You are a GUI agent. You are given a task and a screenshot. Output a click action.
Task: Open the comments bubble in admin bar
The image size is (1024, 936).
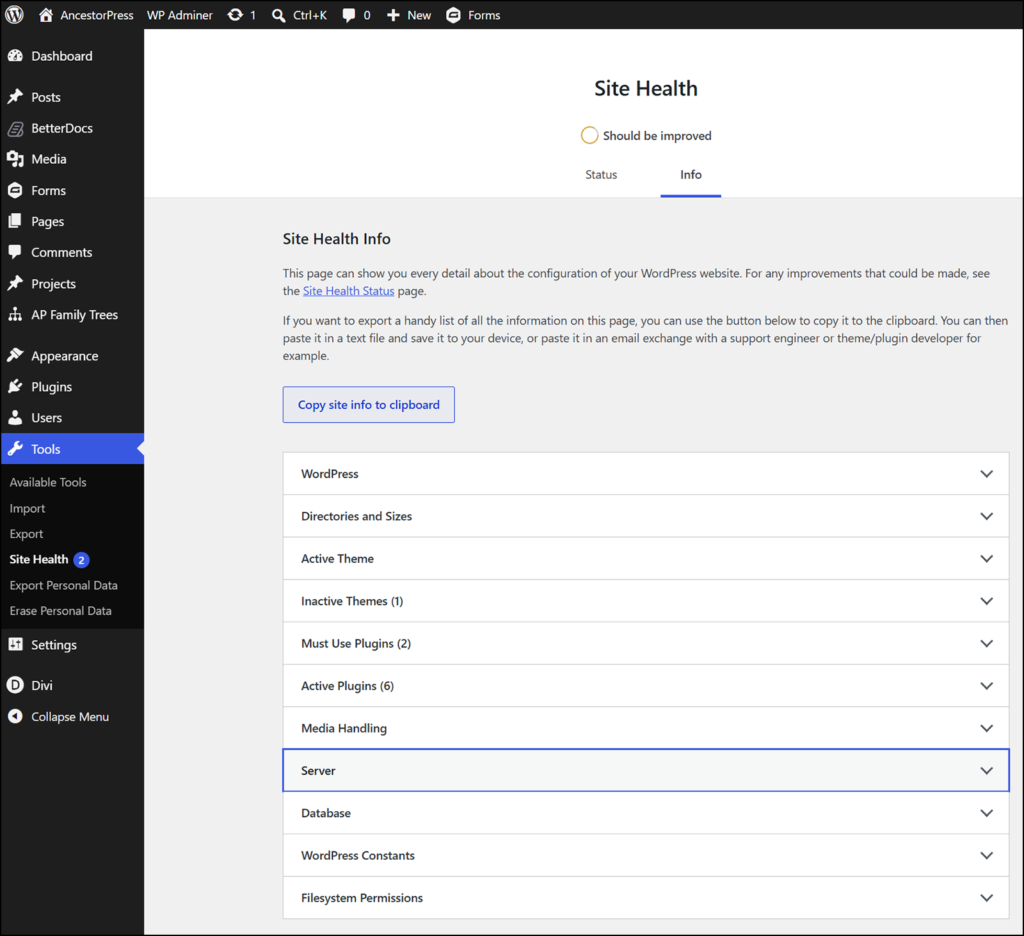(349, 15)
